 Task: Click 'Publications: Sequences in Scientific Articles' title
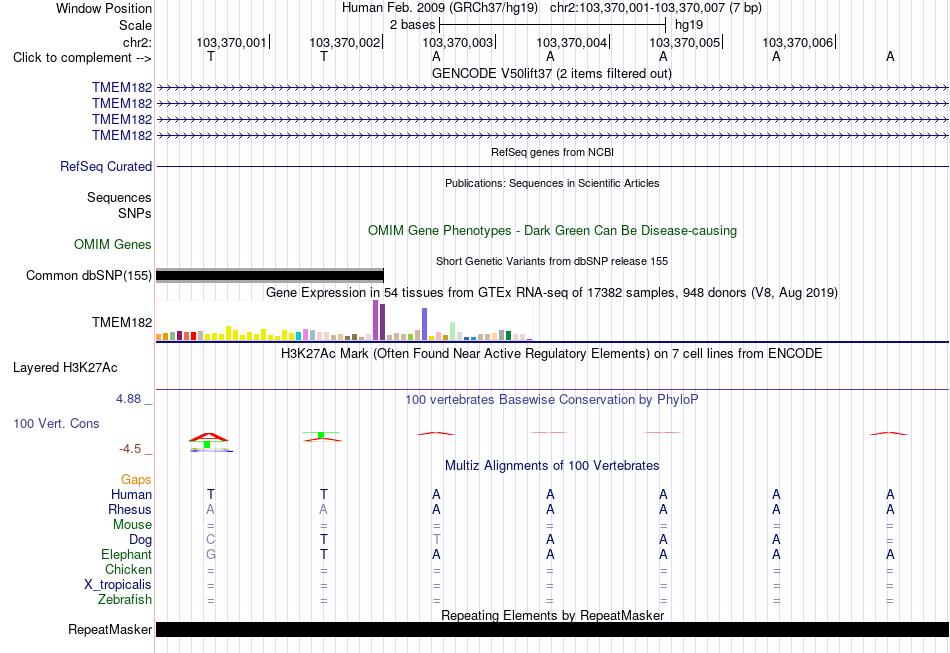coord(552,183)
